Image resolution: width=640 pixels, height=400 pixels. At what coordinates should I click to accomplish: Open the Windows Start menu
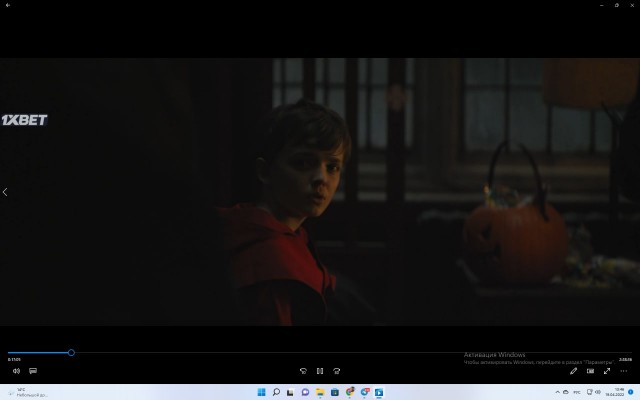[x=262, y=392]
